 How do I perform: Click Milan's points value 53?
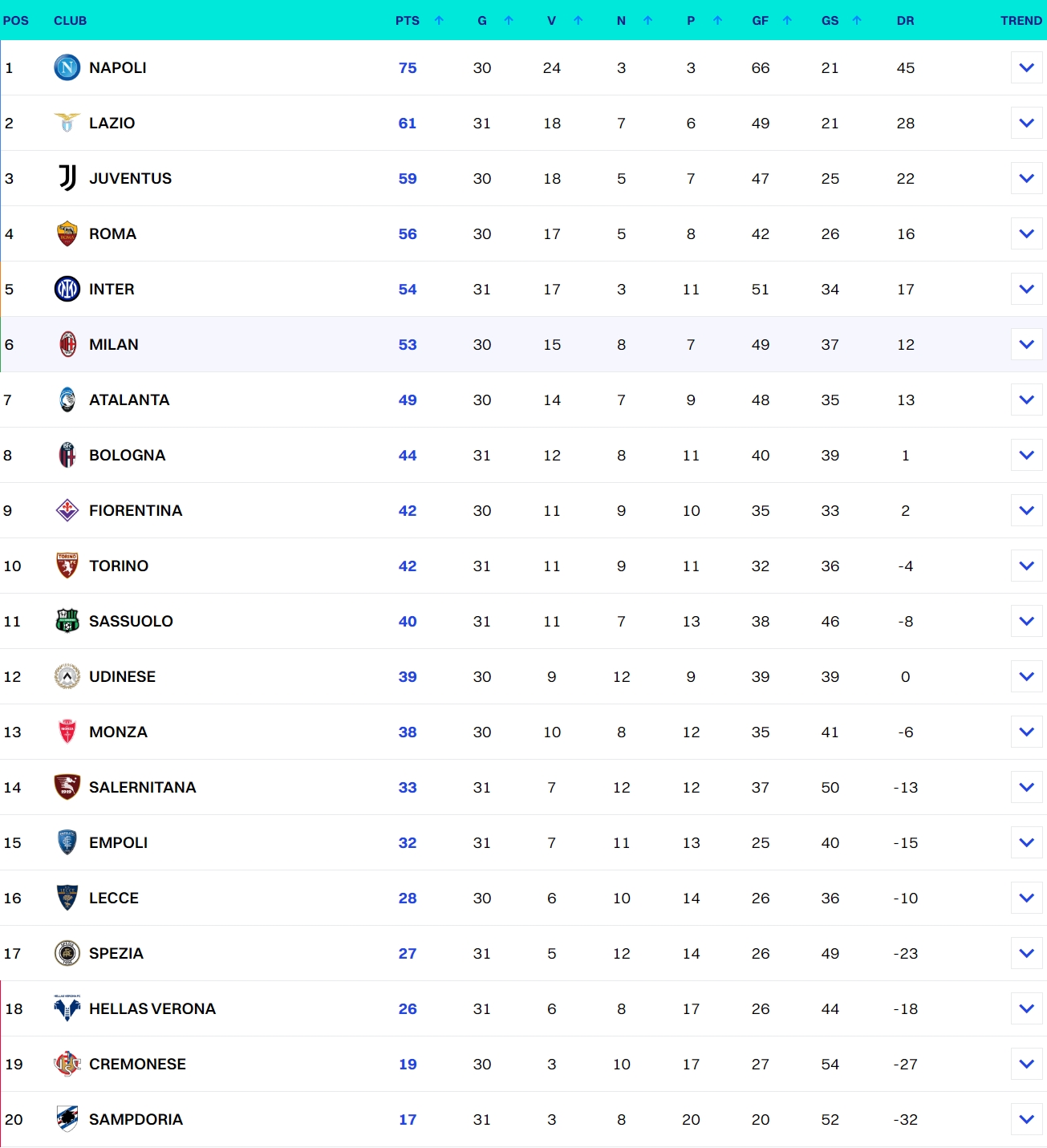click(x=408, y=344)
